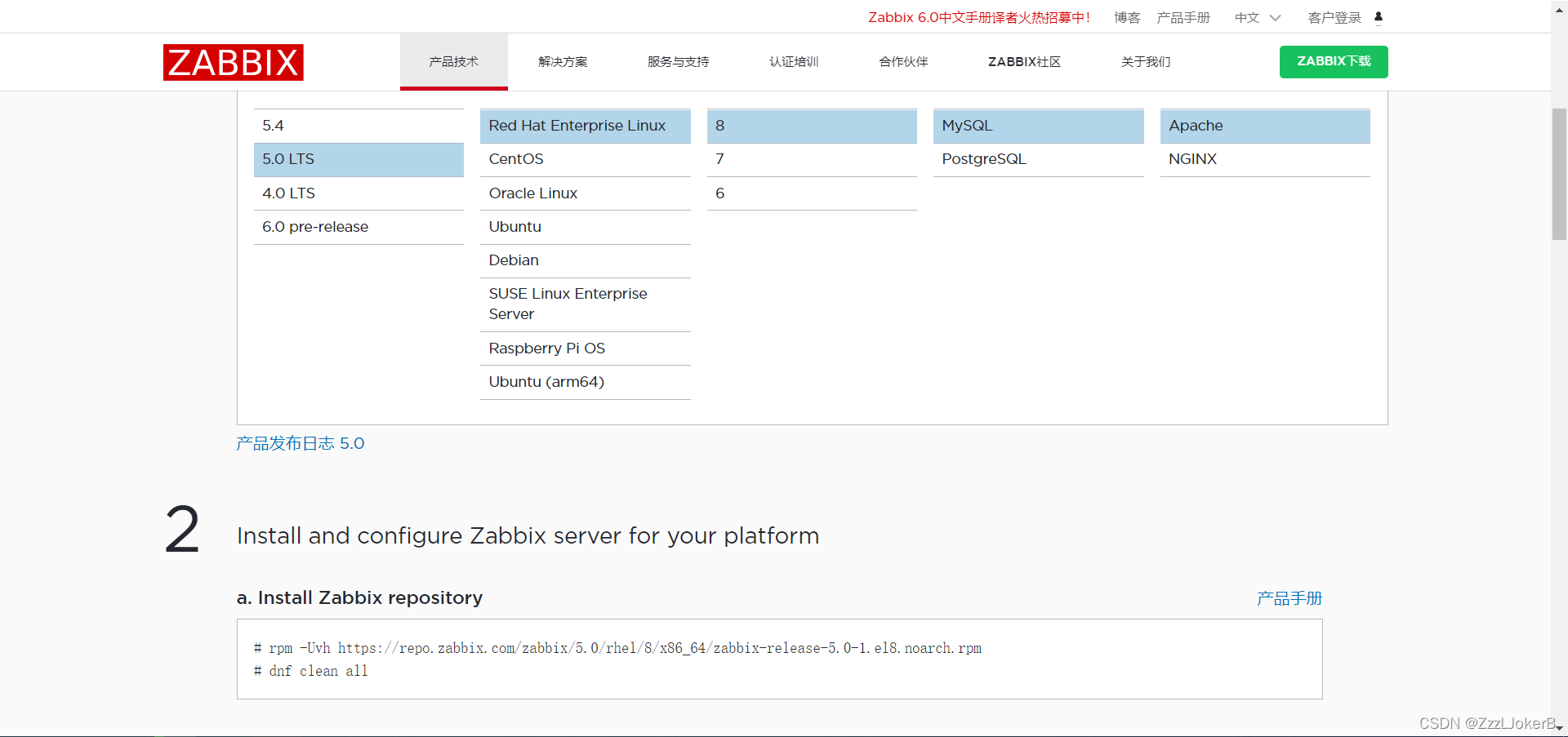Open the 产品技术 menu tab

click(x=454, y=62)
